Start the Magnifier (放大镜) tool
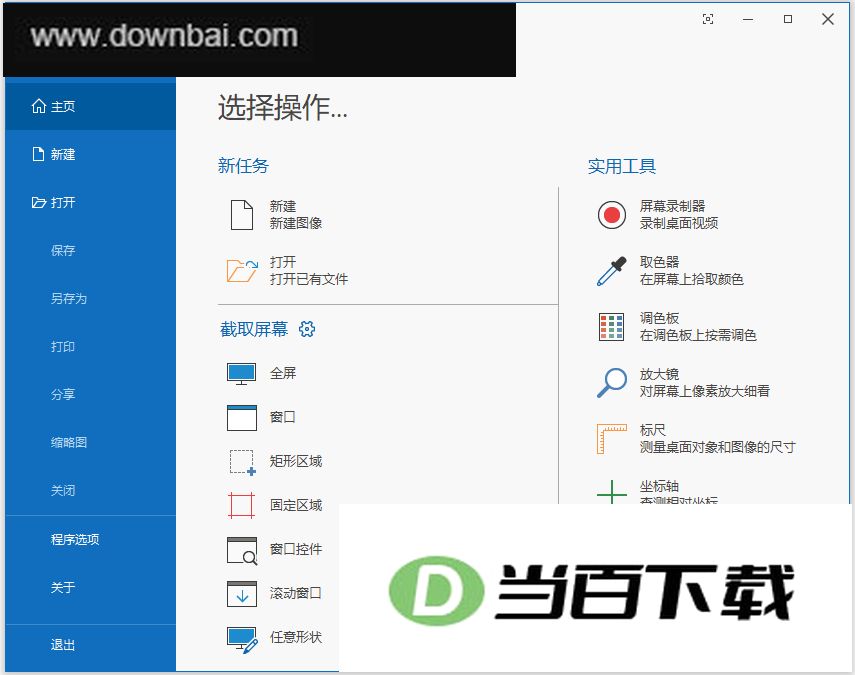Viewport: 855px width, 675px height. [683, 382]
